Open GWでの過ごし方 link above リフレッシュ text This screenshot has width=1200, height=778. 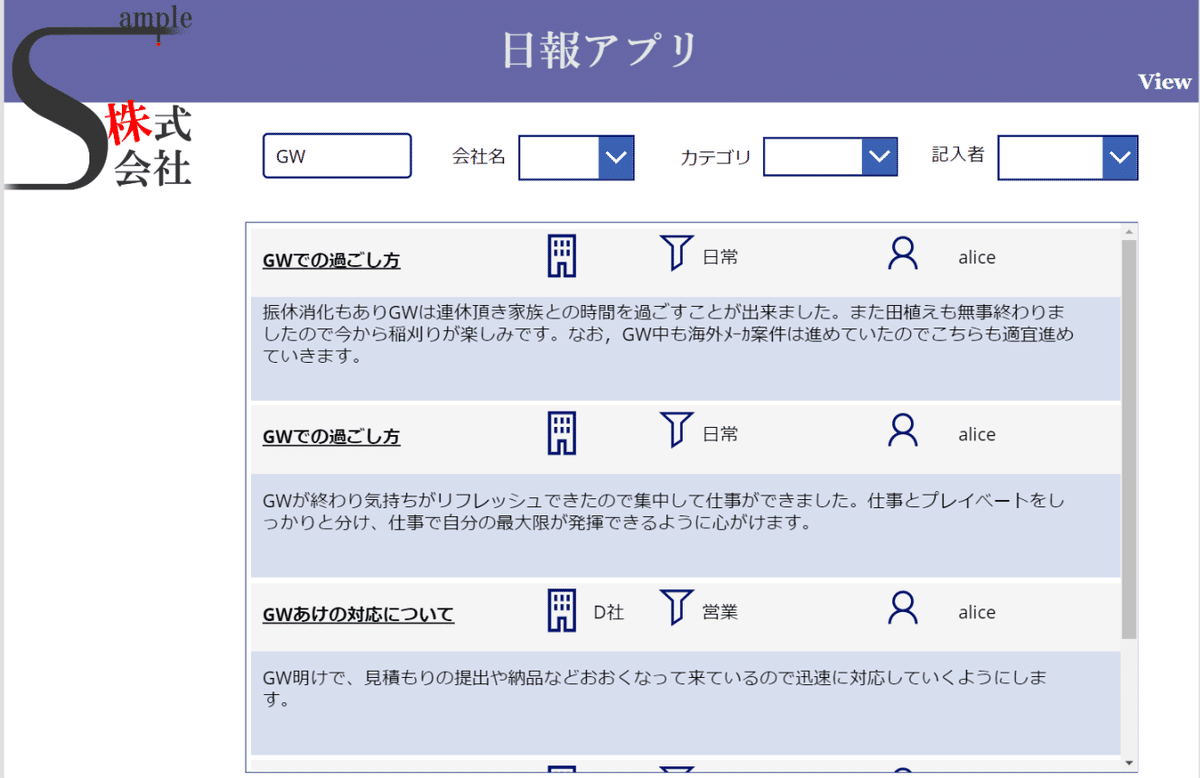[x=331, y=437]
